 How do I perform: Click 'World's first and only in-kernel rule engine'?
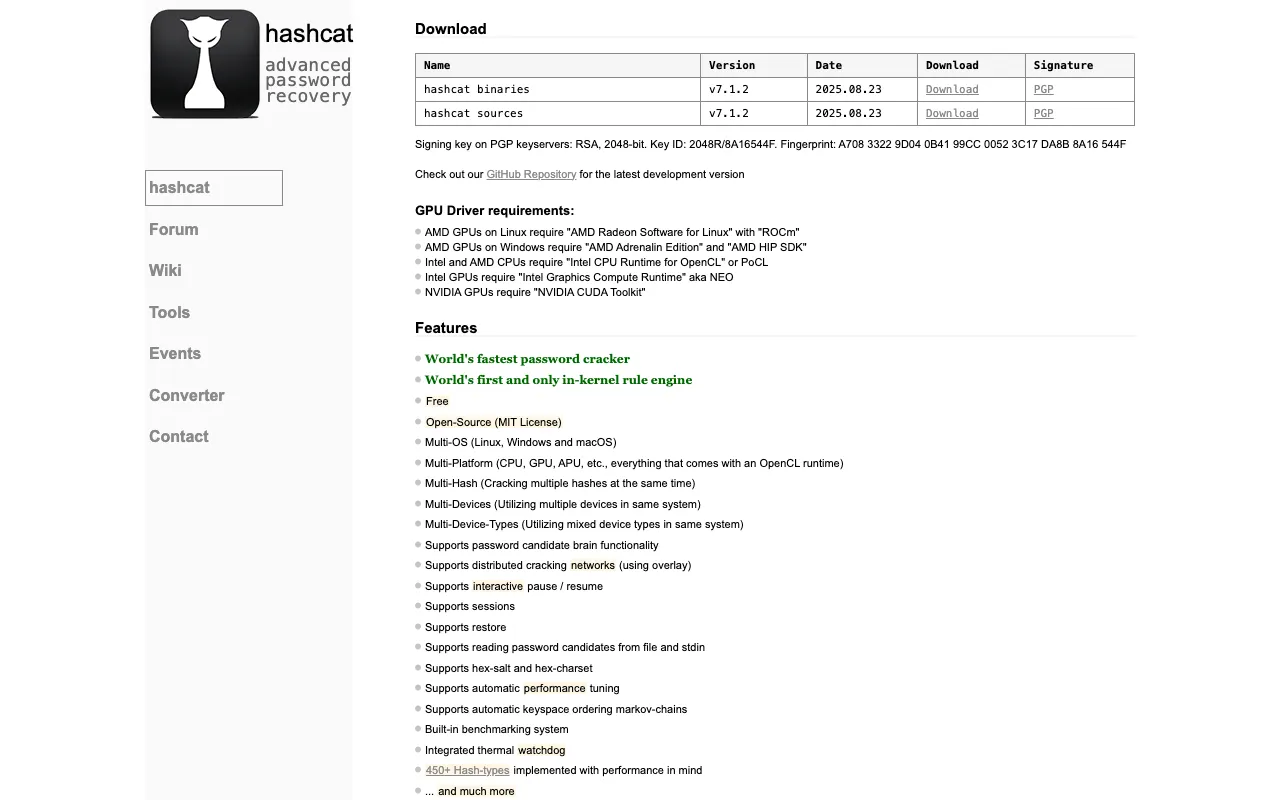558,380
